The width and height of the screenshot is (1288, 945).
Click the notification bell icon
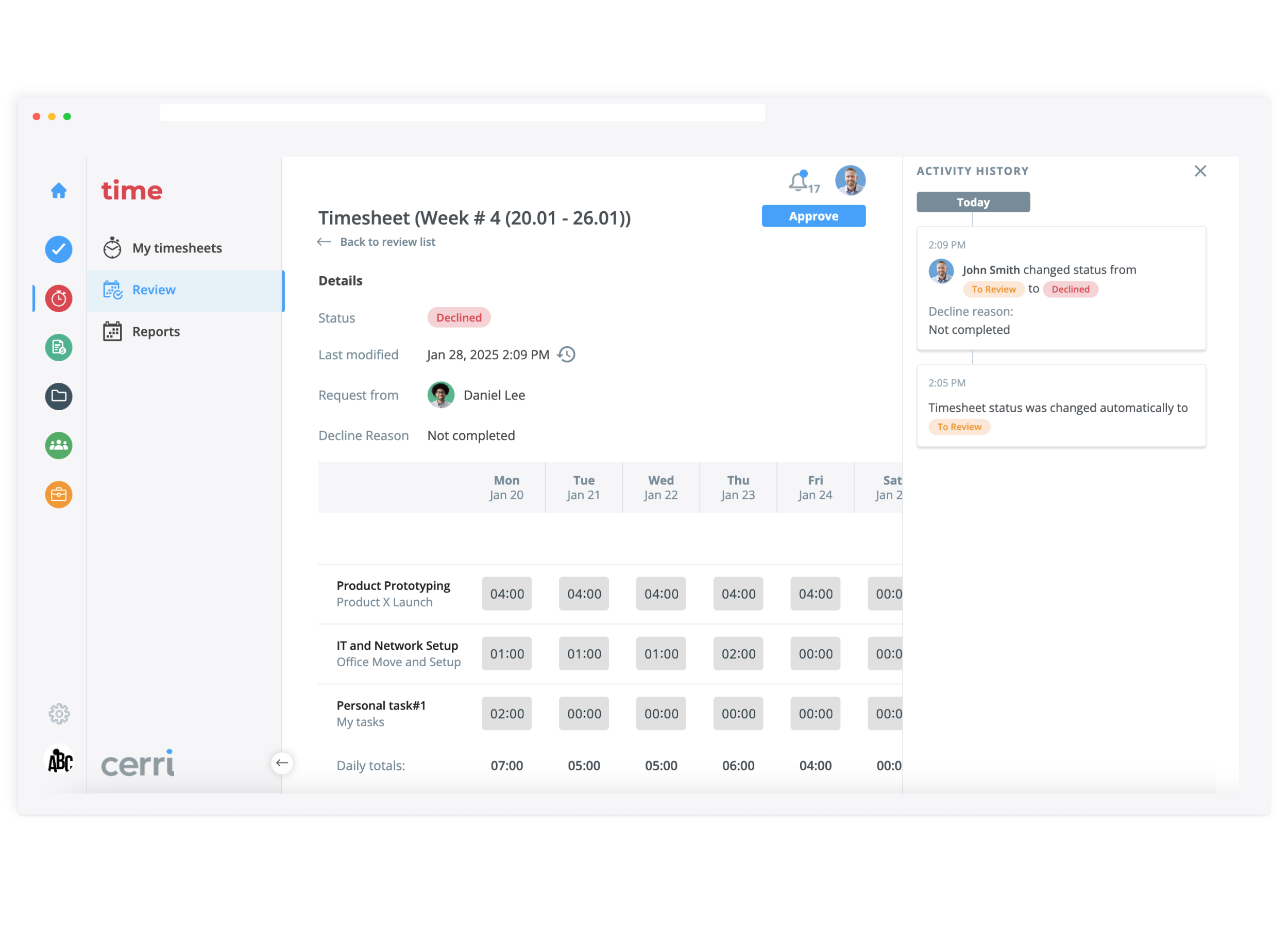tap(799, 182)
